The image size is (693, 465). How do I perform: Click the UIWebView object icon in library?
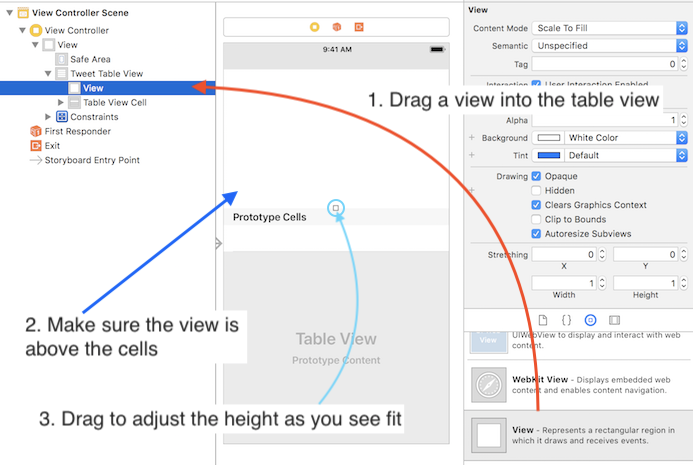tap(488, 341)
